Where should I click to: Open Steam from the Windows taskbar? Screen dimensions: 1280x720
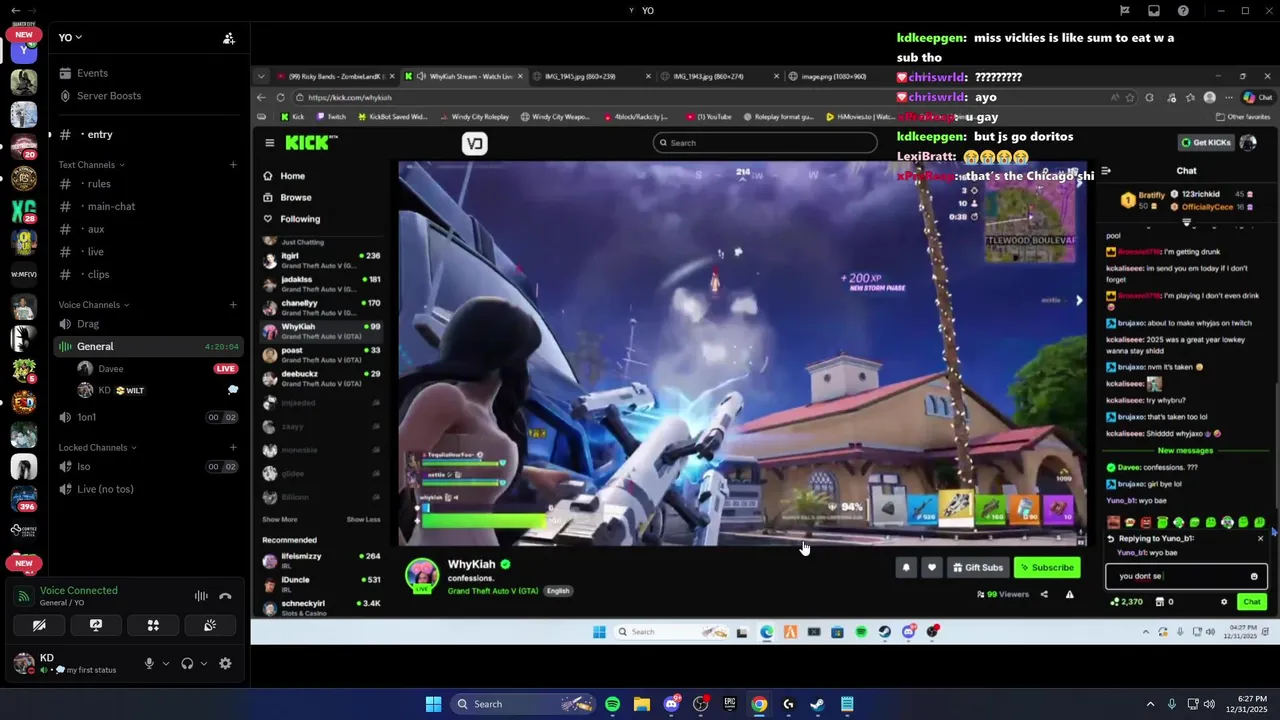tap(817, 704)
